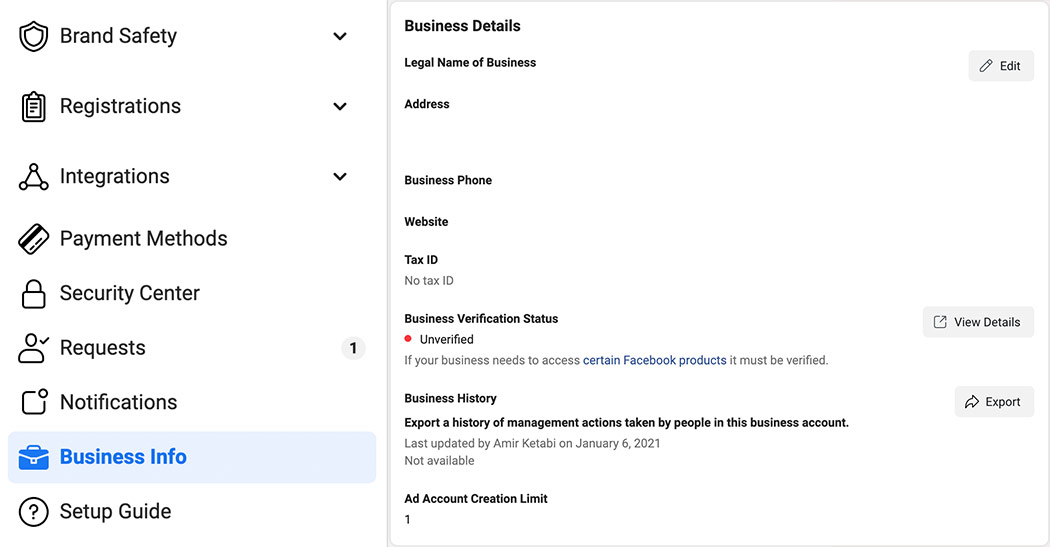Select the Business Info section
1050x547 pixels.
point(192,457)
